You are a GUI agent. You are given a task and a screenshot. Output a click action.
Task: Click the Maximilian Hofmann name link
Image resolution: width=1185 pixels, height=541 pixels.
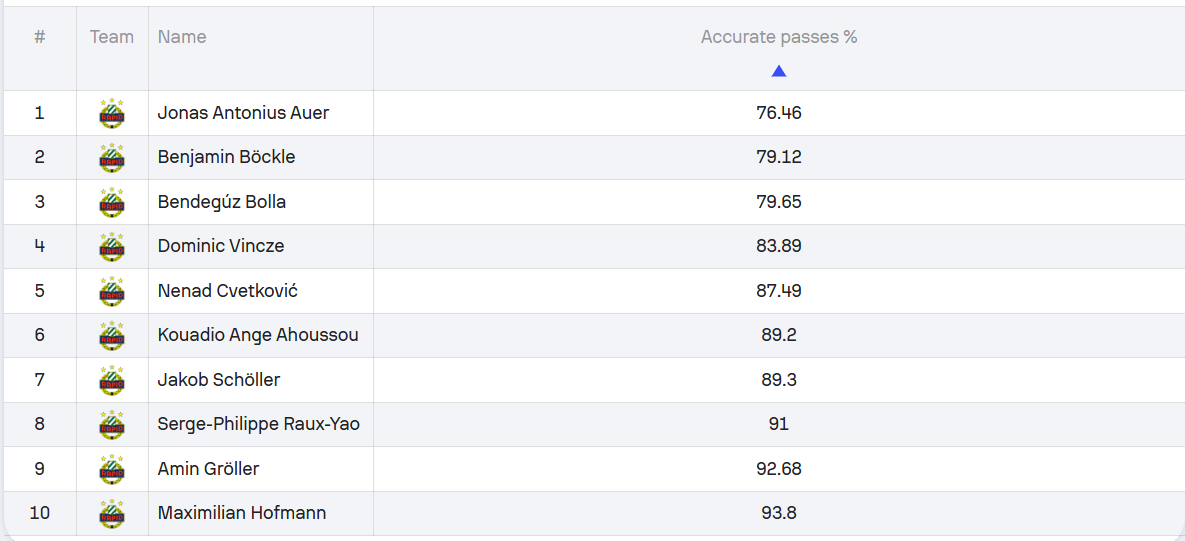coord(242,514)
